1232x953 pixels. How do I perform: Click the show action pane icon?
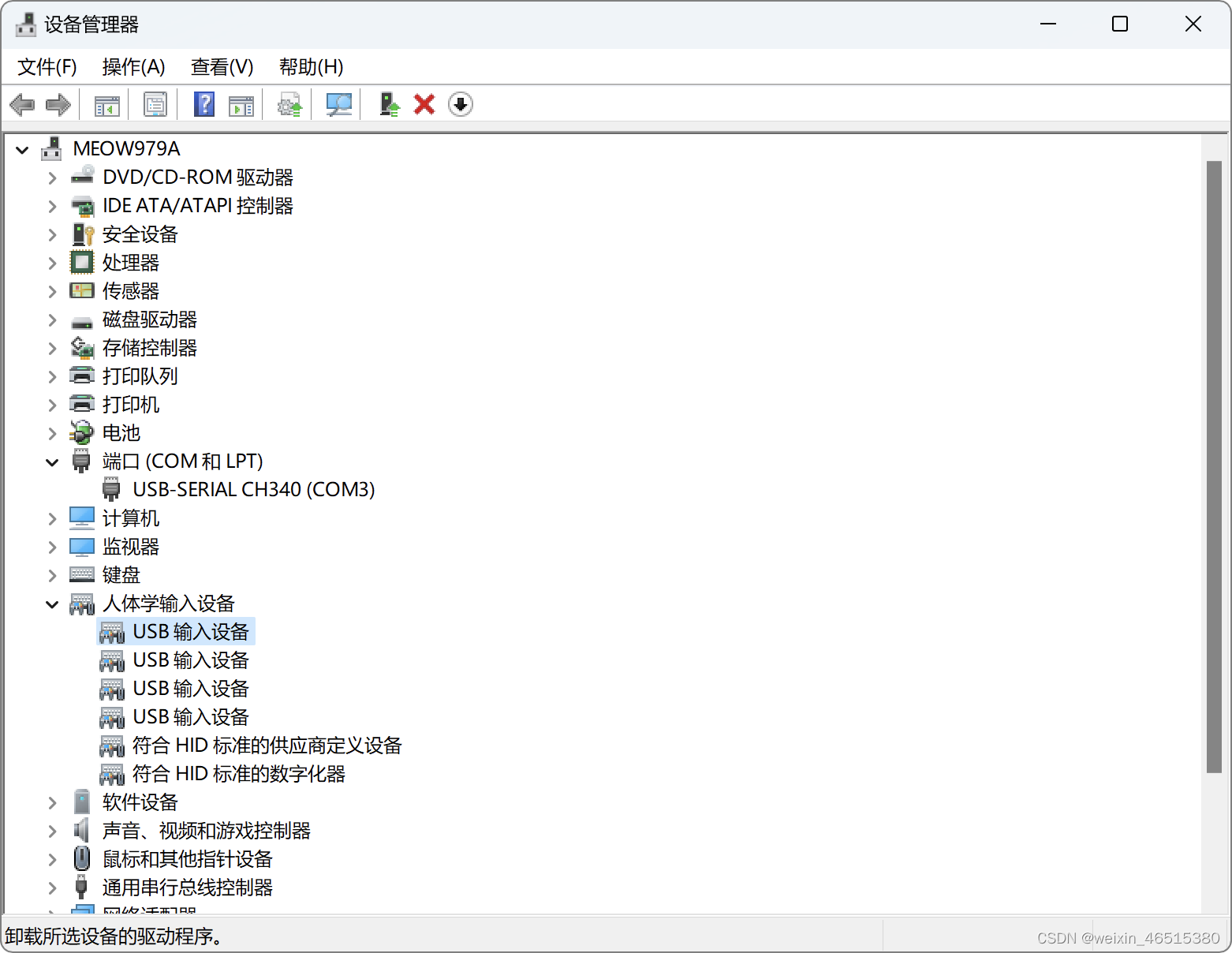coord(241,104)
